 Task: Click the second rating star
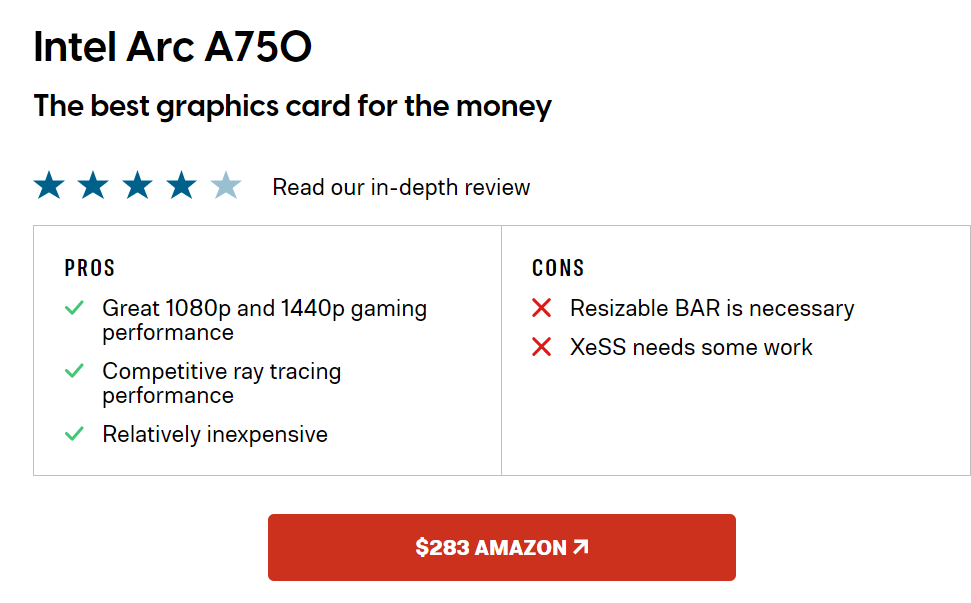coord(93,186)
